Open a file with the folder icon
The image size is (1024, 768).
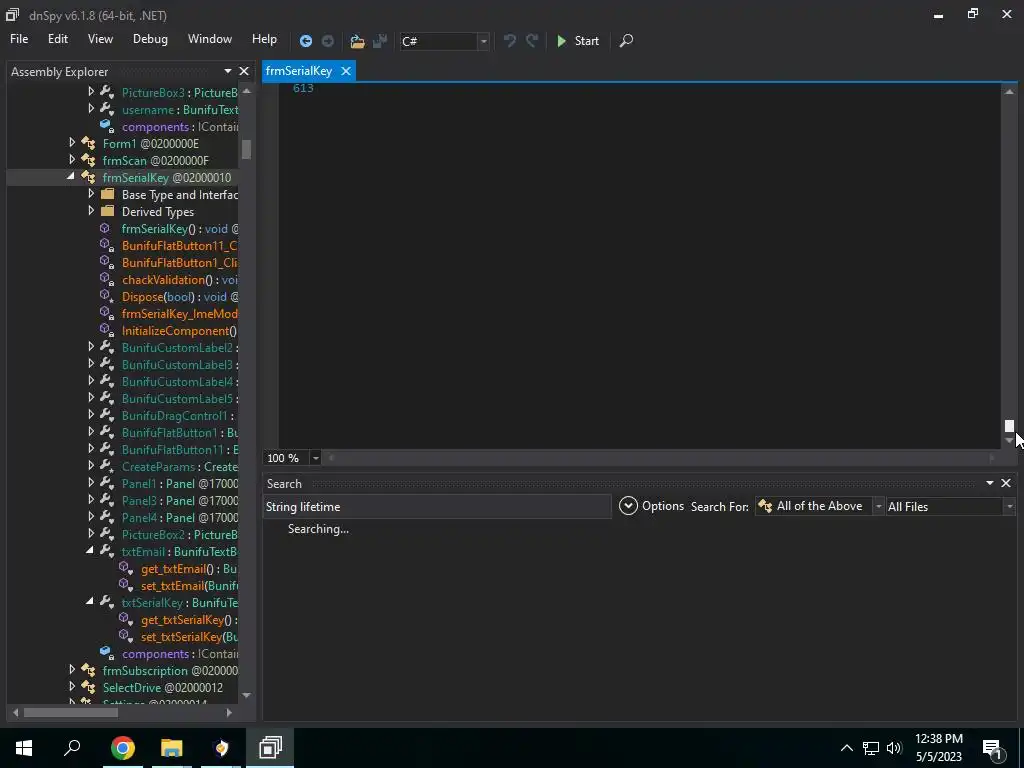[357, 41]
